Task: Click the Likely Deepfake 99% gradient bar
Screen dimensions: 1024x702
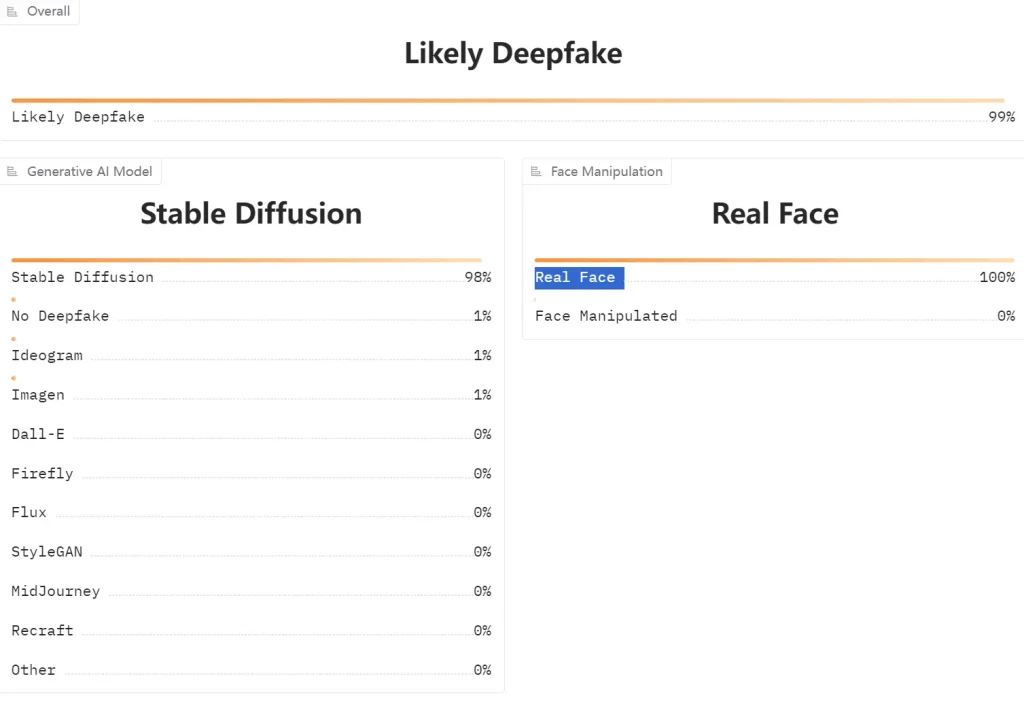Action: point(512,100)
